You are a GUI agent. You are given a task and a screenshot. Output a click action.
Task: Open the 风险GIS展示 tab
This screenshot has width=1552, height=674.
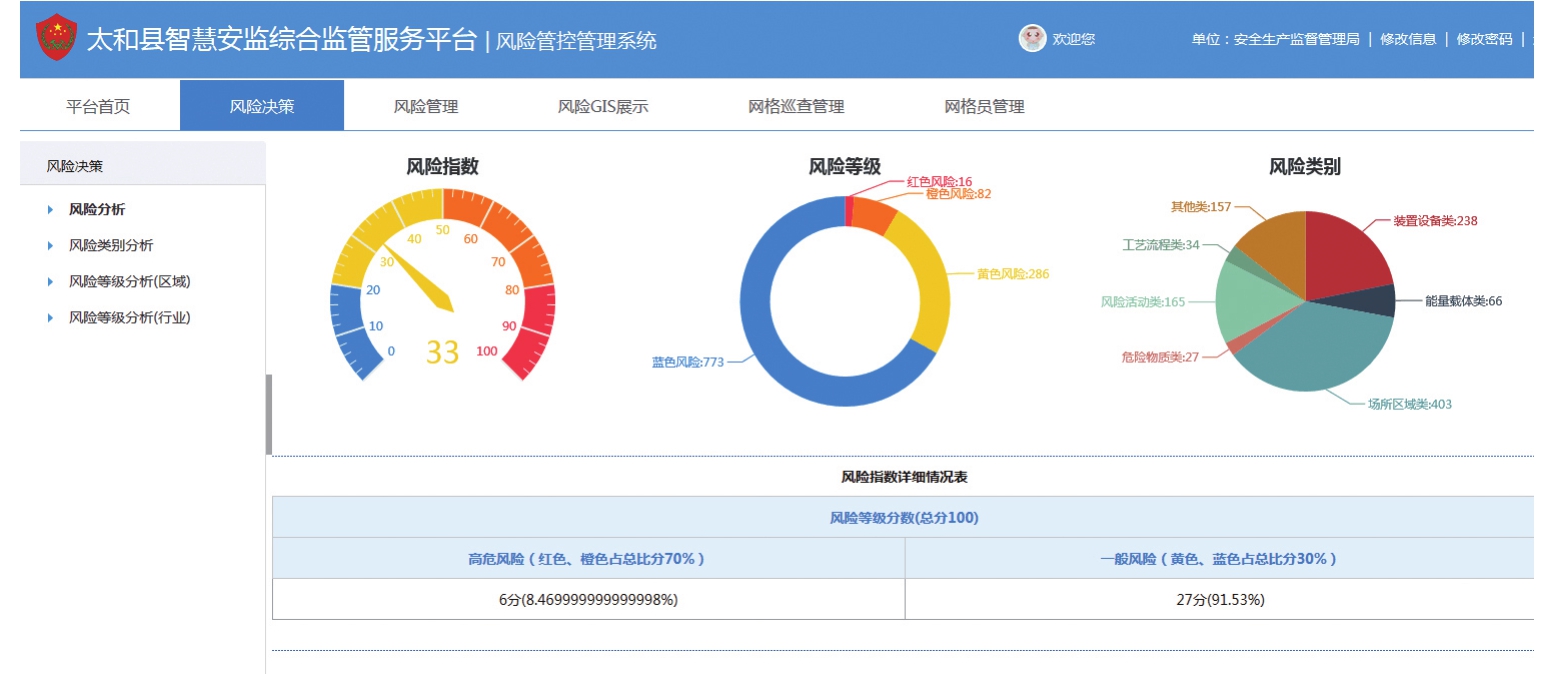(603, 106)
